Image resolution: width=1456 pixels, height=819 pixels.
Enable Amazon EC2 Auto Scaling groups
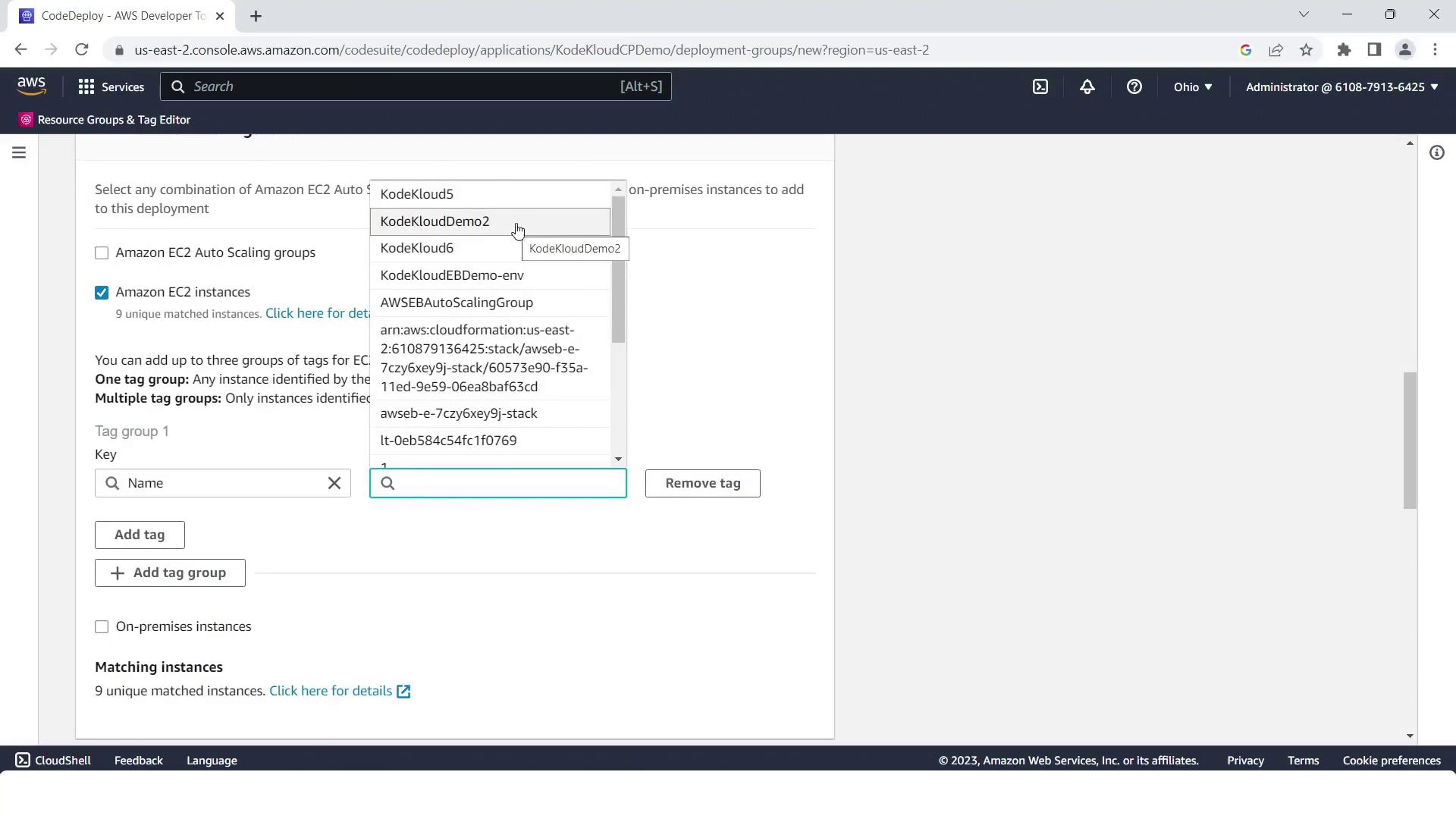(x=102, y=253)
